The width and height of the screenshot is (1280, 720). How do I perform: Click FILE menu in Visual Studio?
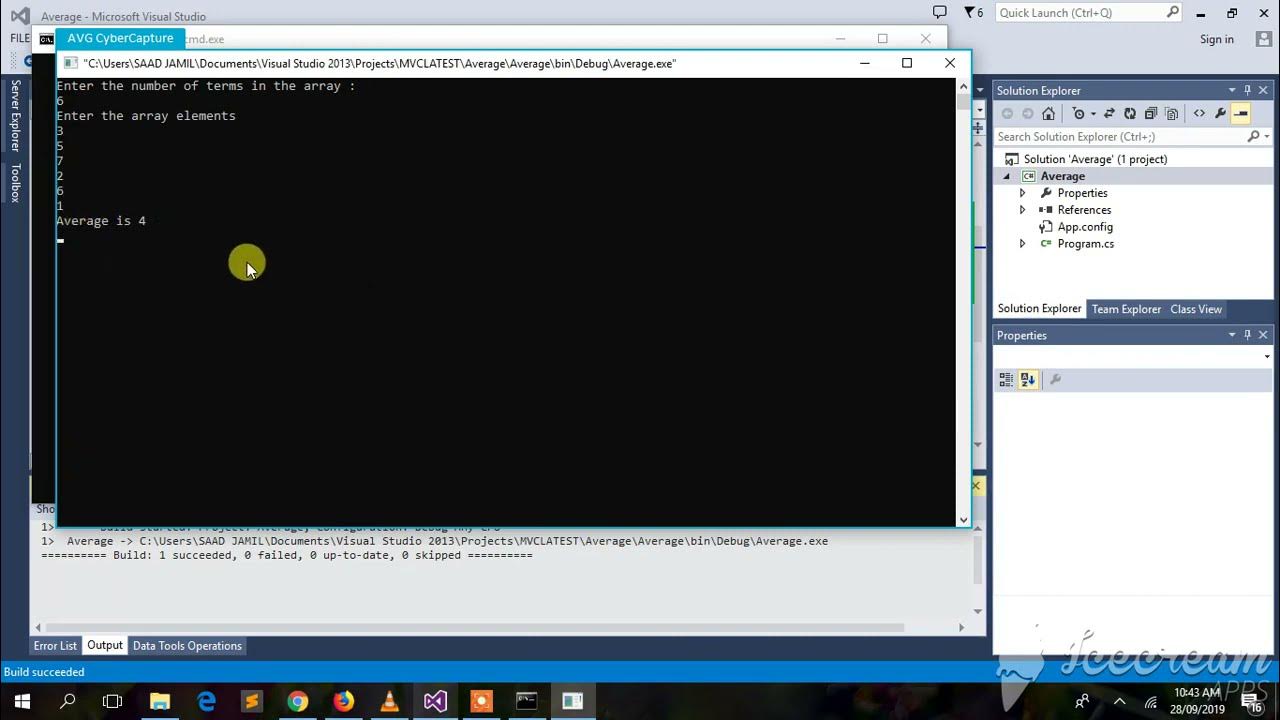pyautogui.click(x=19, y=39)
